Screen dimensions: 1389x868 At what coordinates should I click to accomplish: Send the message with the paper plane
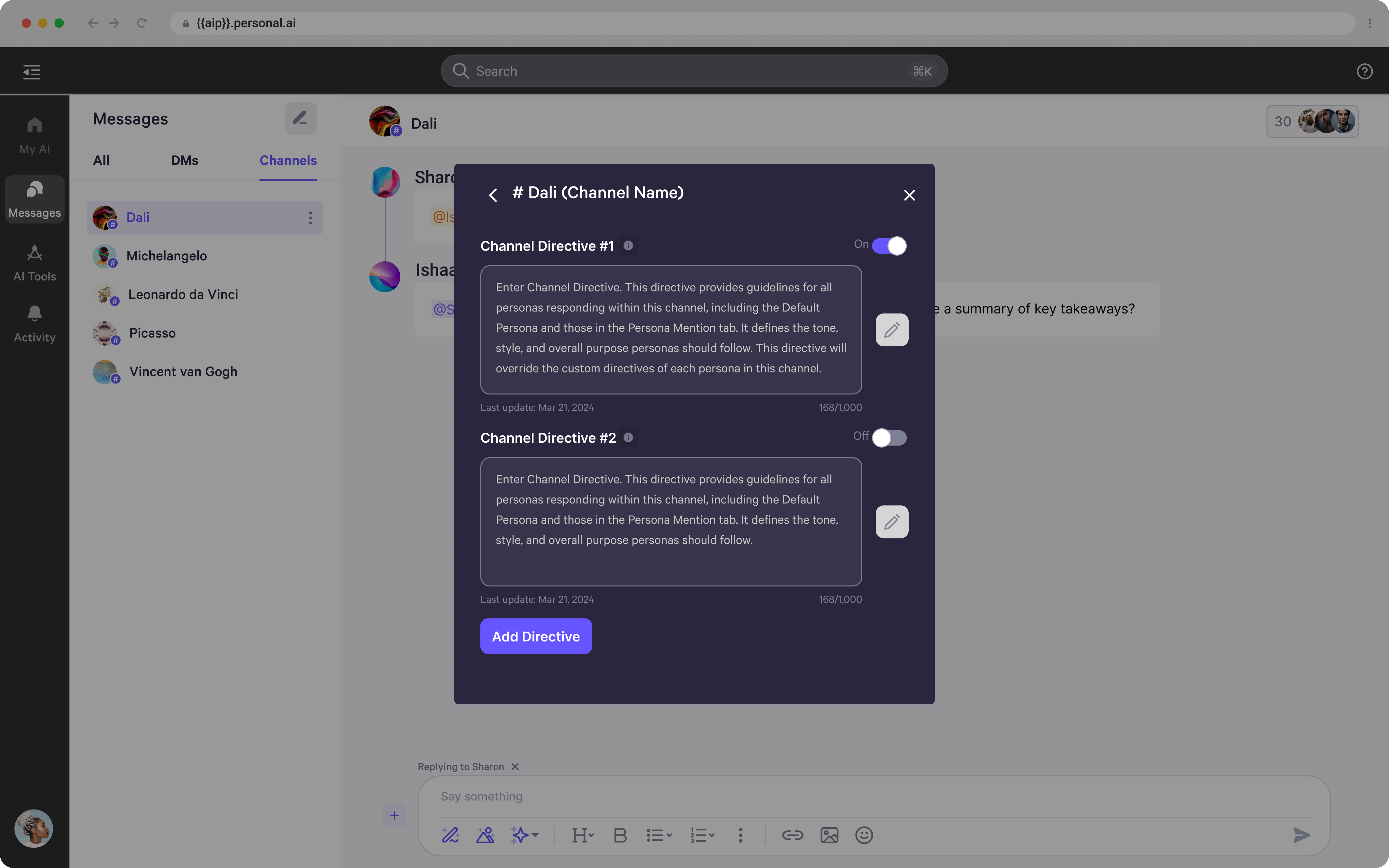1301,835
